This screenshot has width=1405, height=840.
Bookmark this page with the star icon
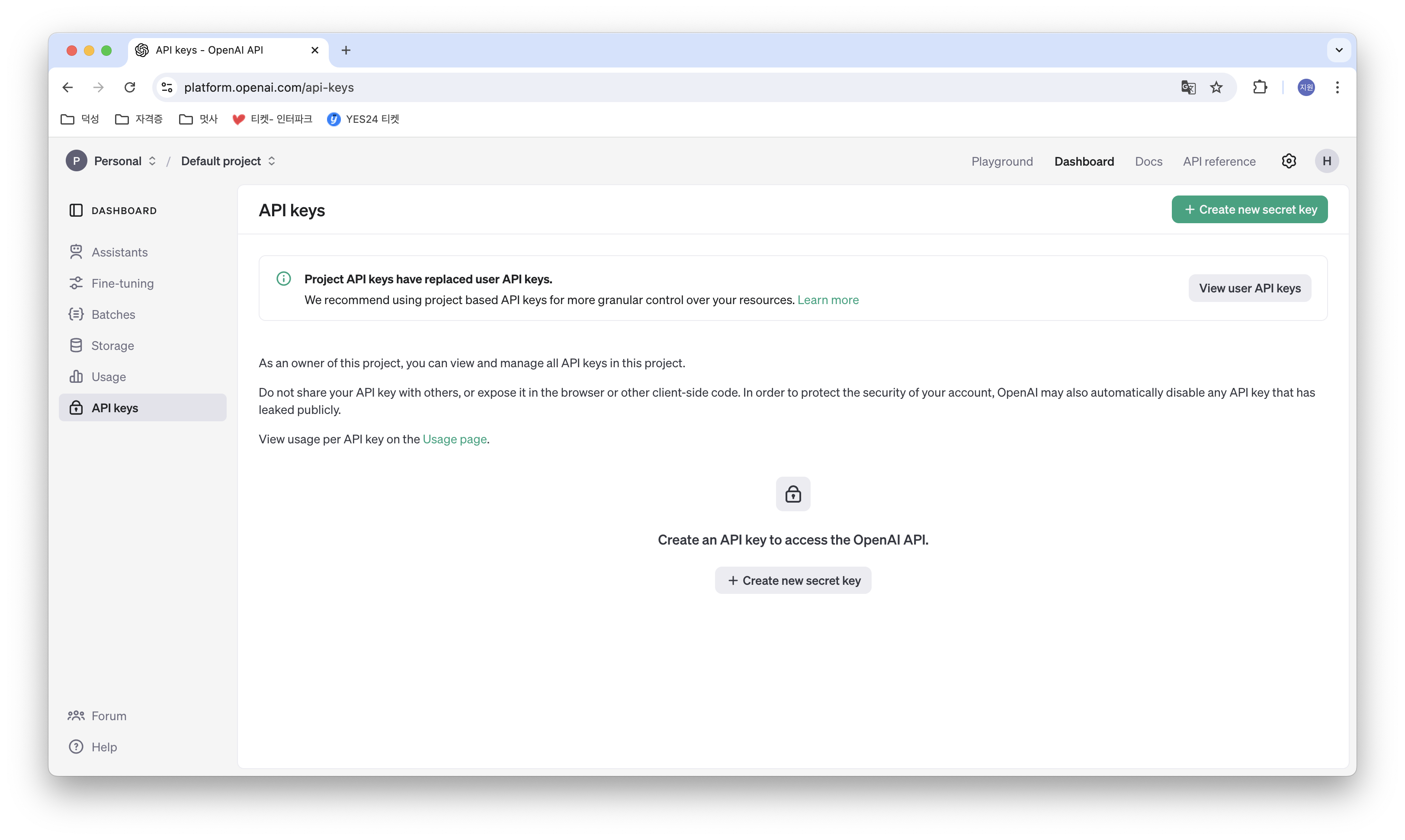pos(1216,88)
